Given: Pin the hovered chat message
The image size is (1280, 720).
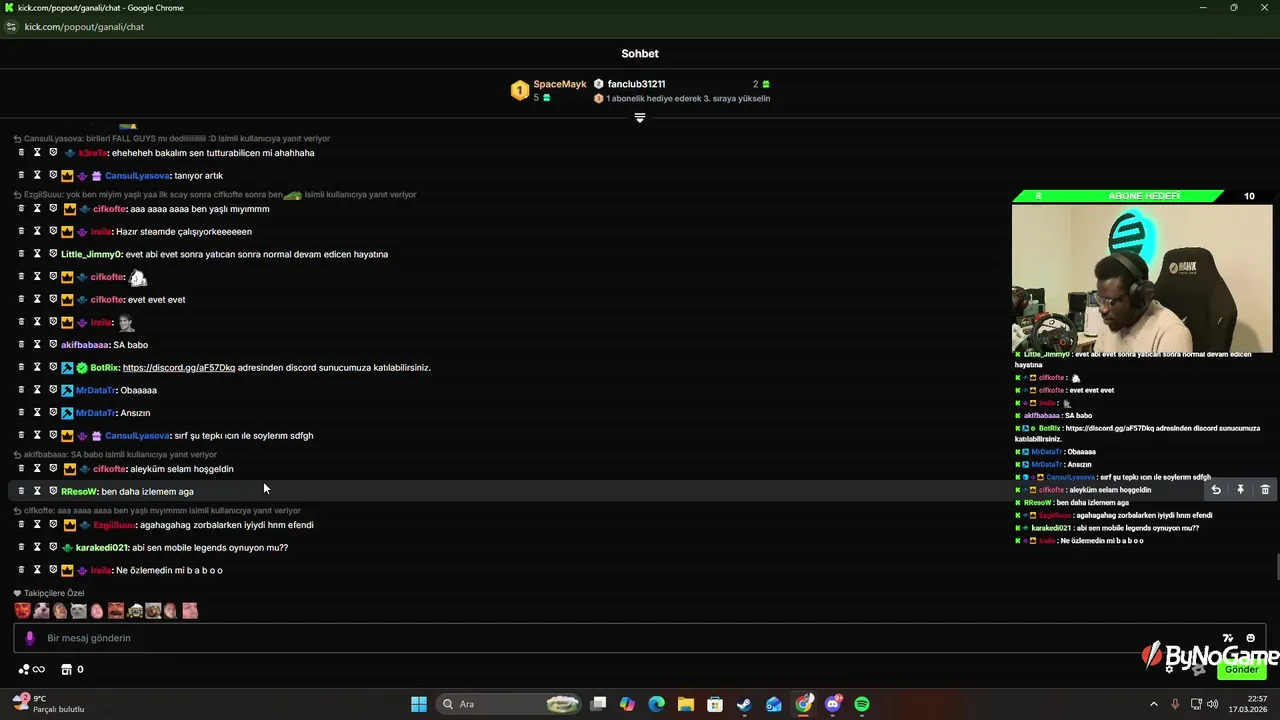Looking at the screenshot, I should click(x=1240, y=490).
